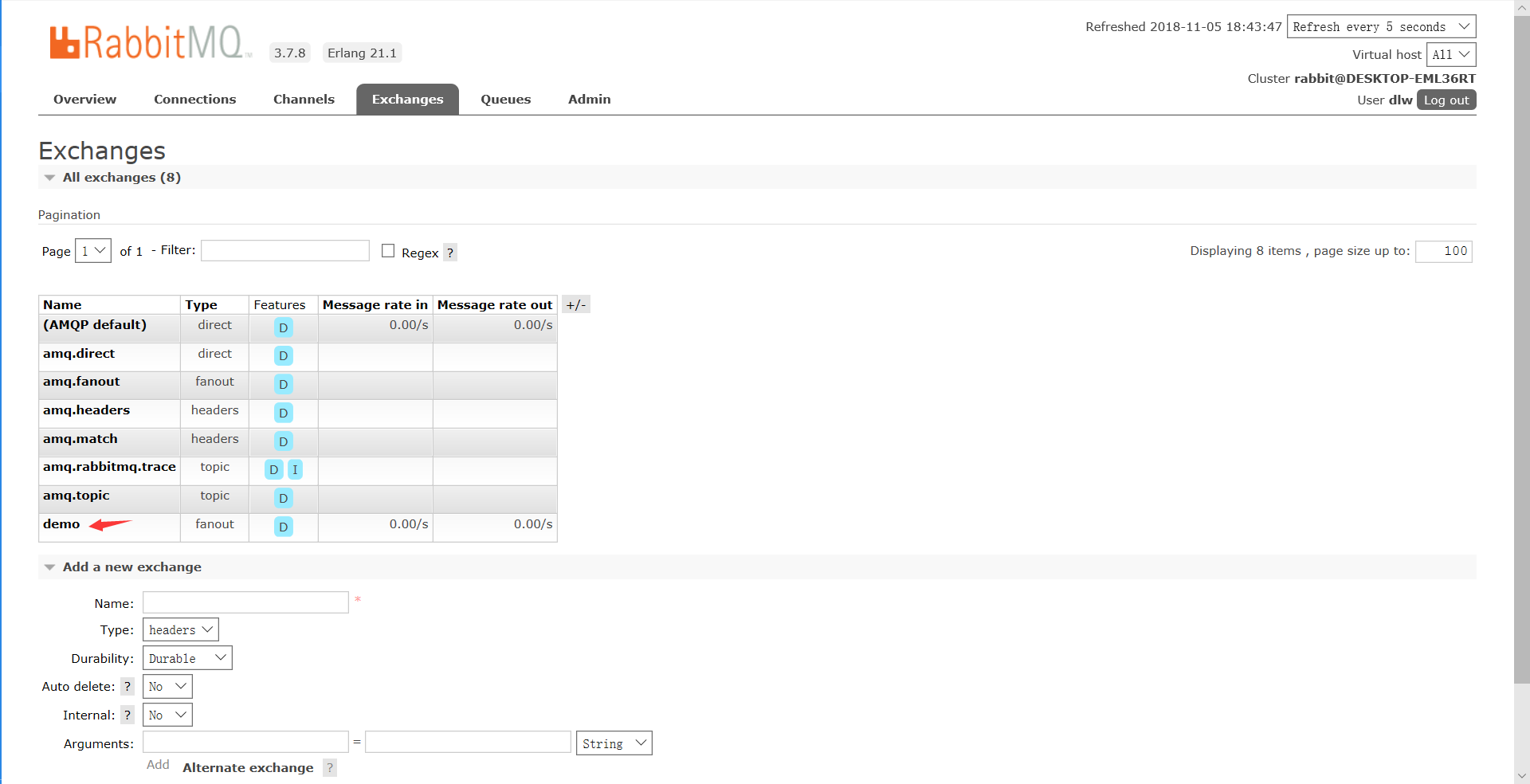Click the I internal badge for amq.rabbitmq.trace

point(295,469)
